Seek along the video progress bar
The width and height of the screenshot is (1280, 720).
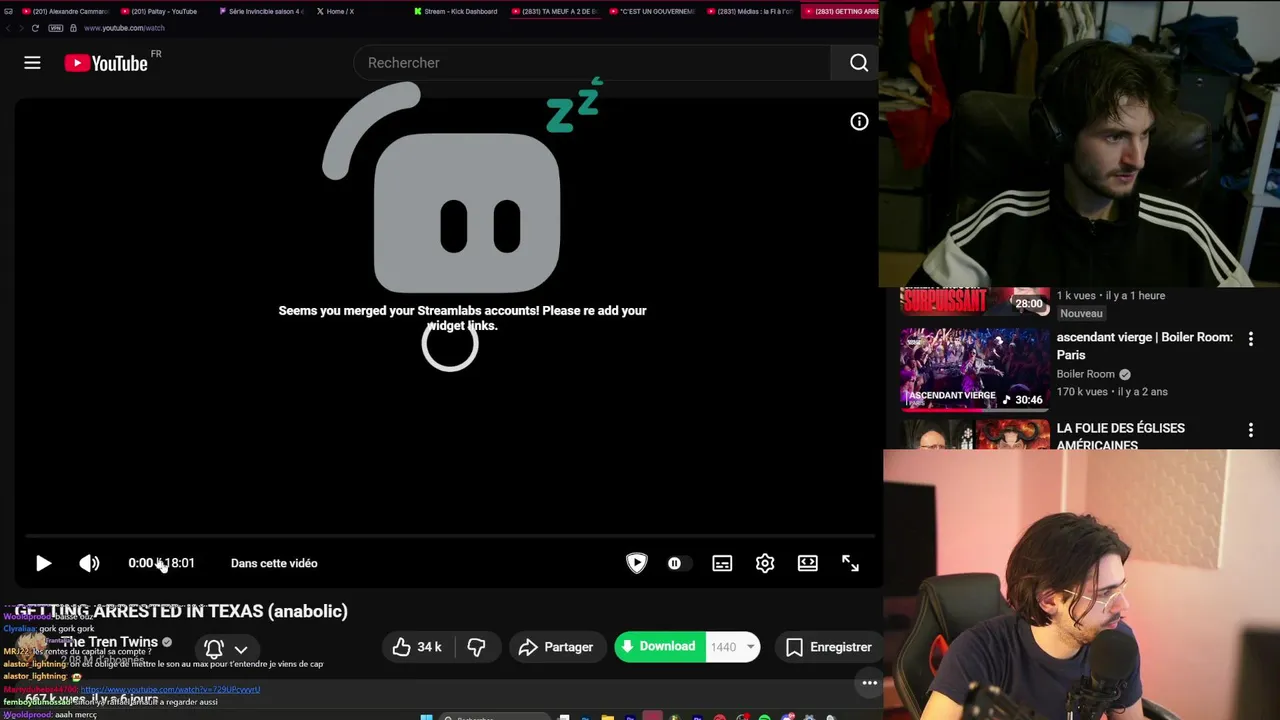pos(449,536)
